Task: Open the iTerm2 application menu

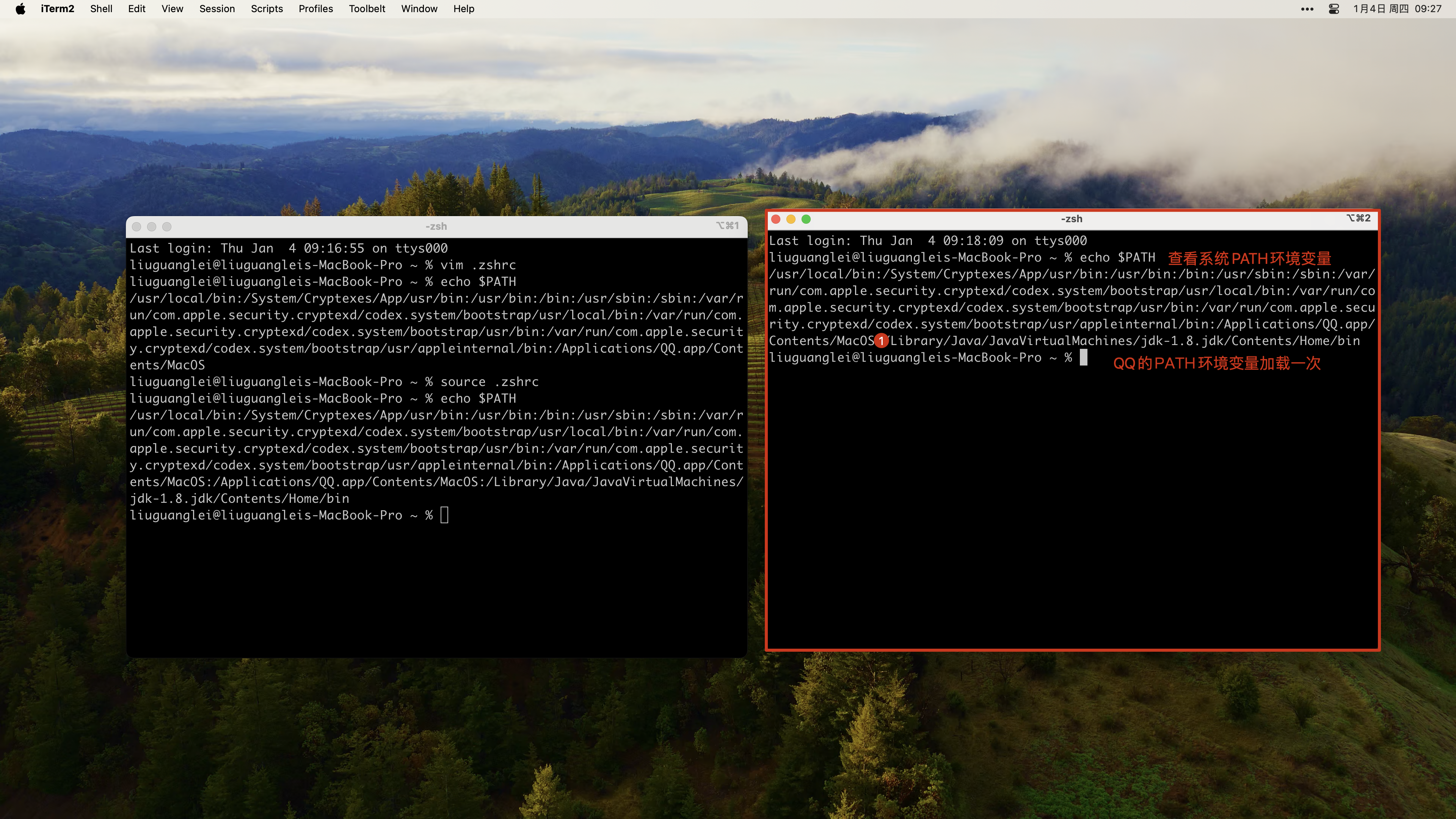Action: 57,8
